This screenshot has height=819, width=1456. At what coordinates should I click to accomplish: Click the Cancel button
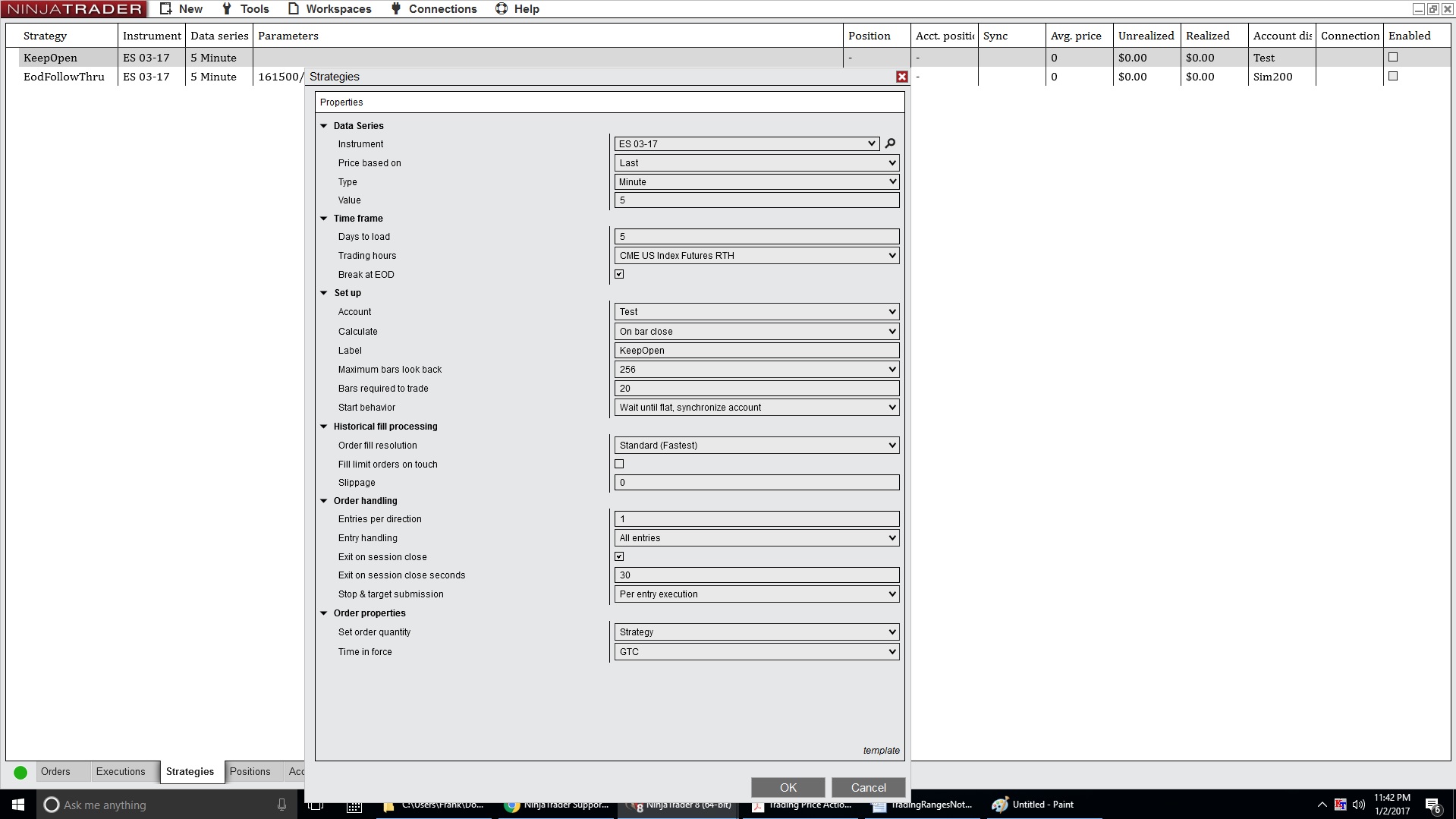point(869,788)
